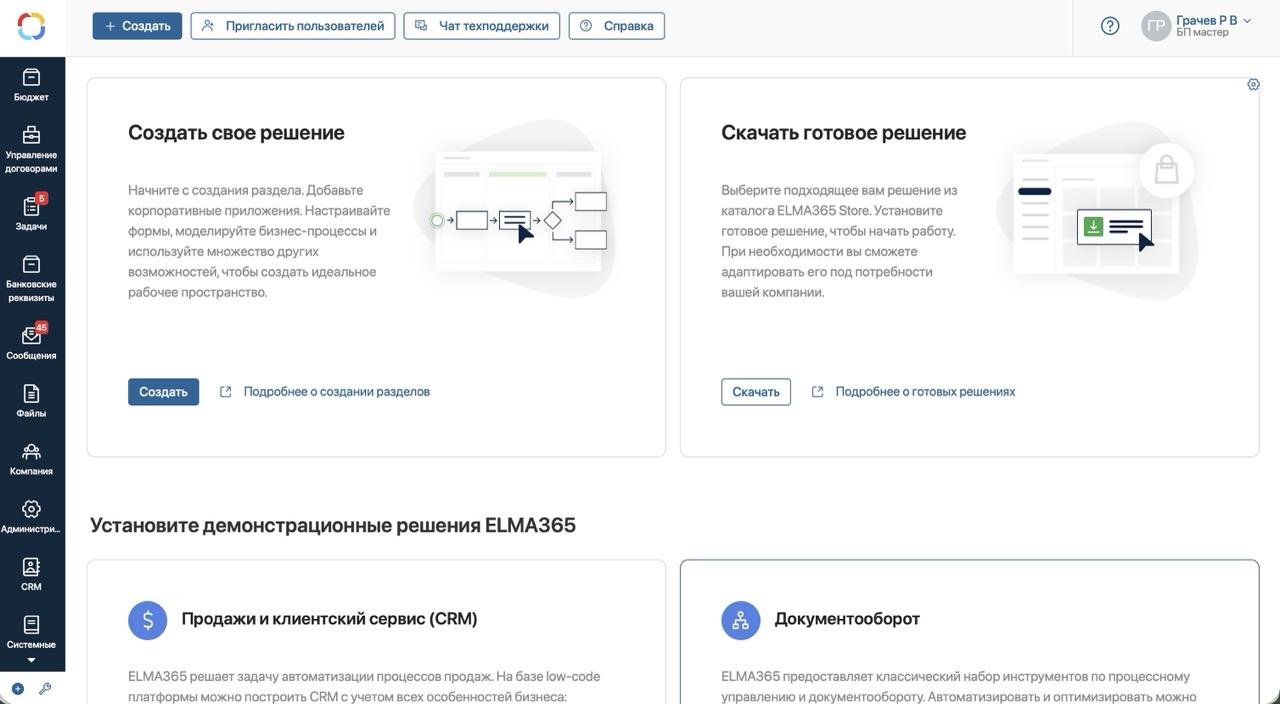Open Системные section in sidebar
1280x704 pixels.
(31, 632)
